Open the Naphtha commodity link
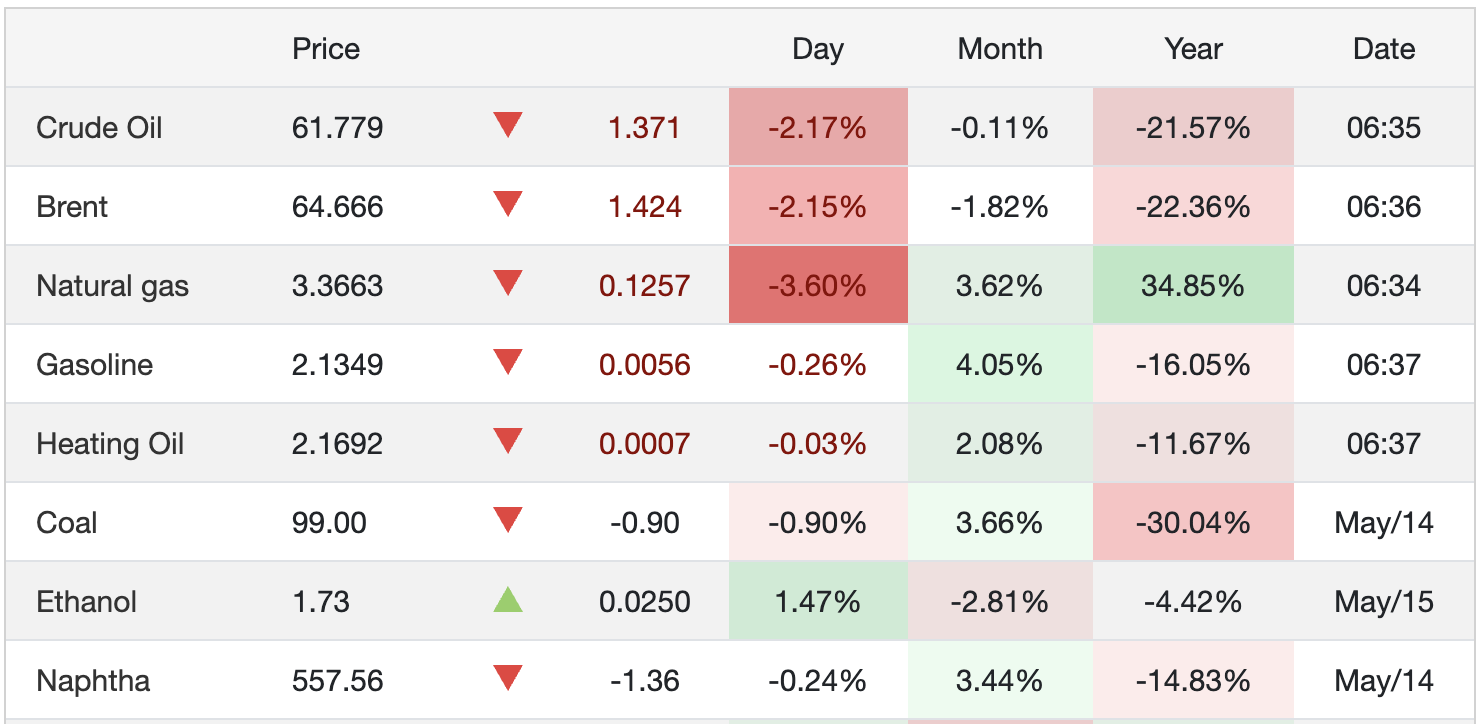Image resolution: width=1484 pixels, height=724 pixels. tap(93, 681)
